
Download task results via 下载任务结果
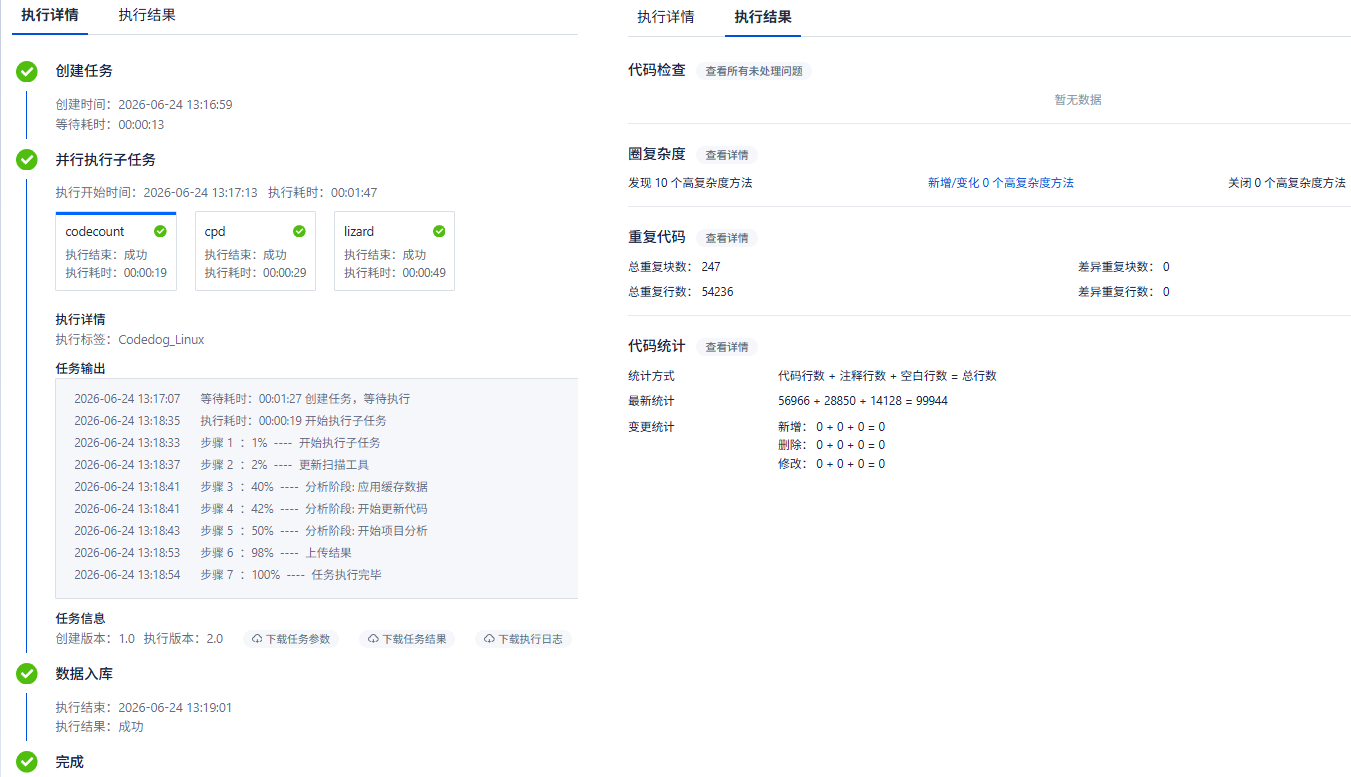407,639
